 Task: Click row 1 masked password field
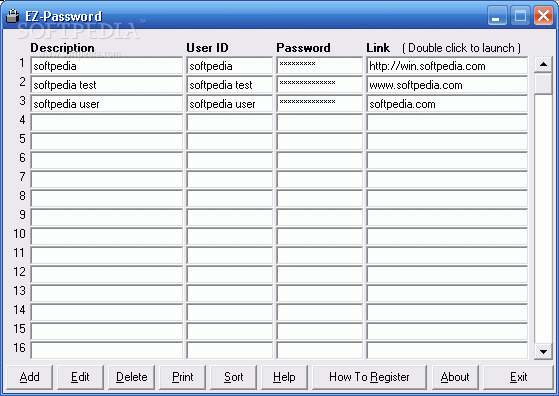(x=320, y=66)
